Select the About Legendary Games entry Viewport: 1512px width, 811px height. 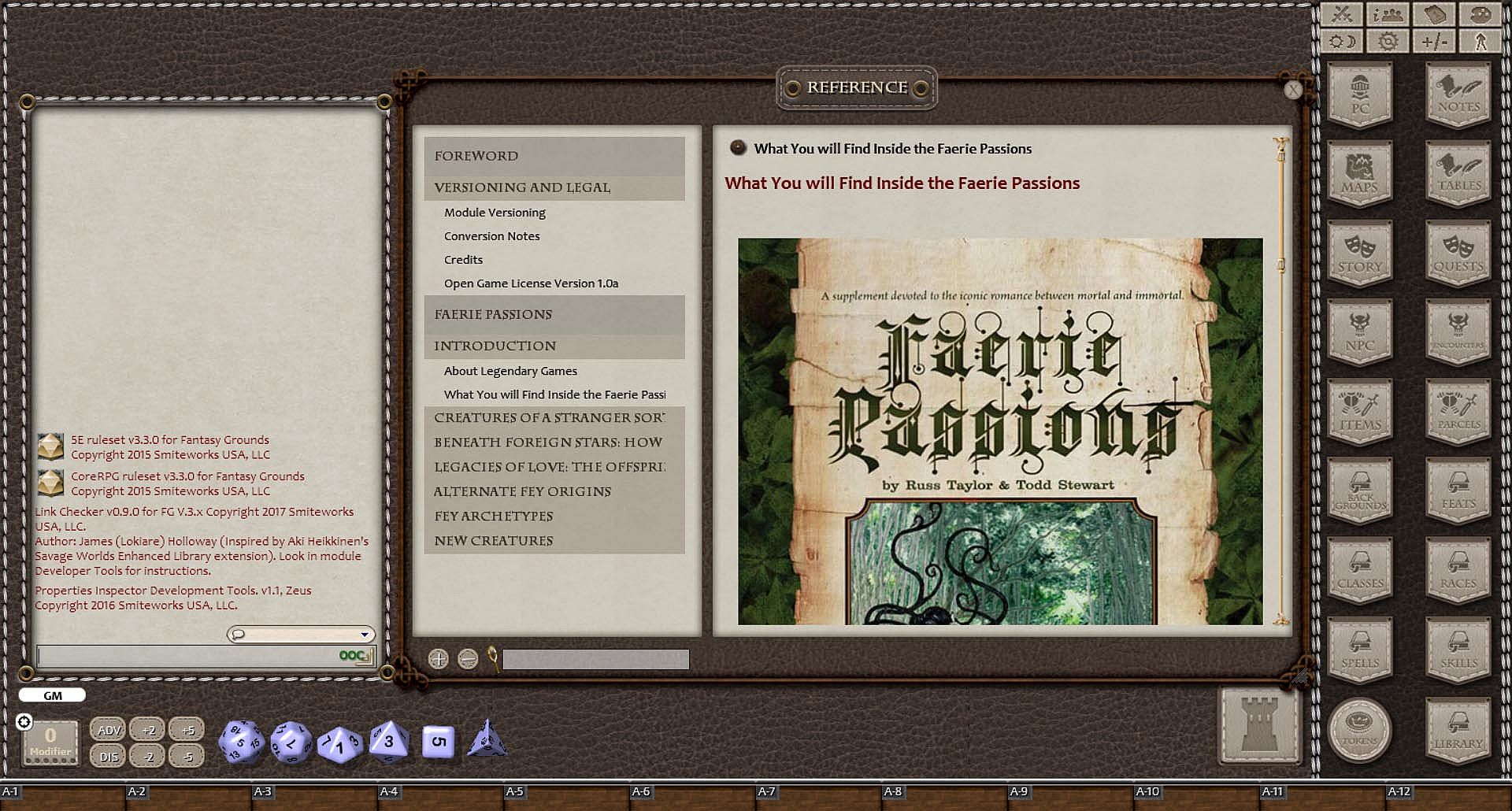(510, 371)
